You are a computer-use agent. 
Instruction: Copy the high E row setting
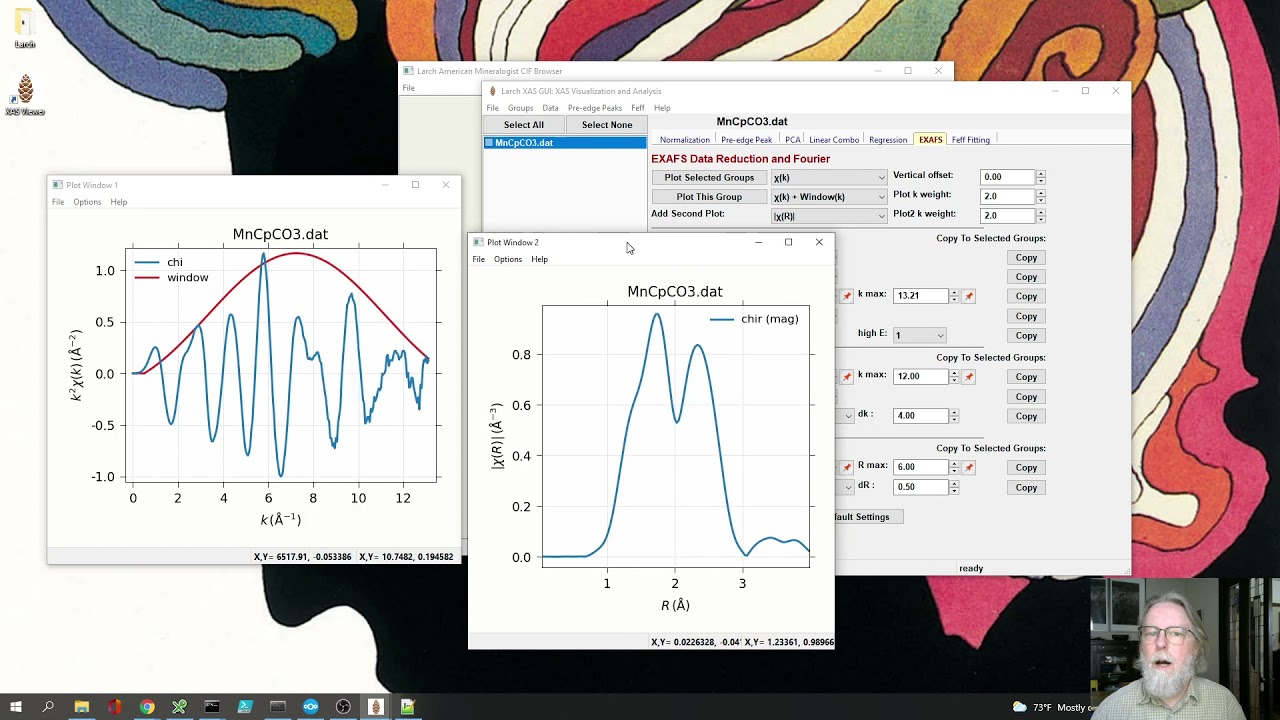click(1026, 335)
